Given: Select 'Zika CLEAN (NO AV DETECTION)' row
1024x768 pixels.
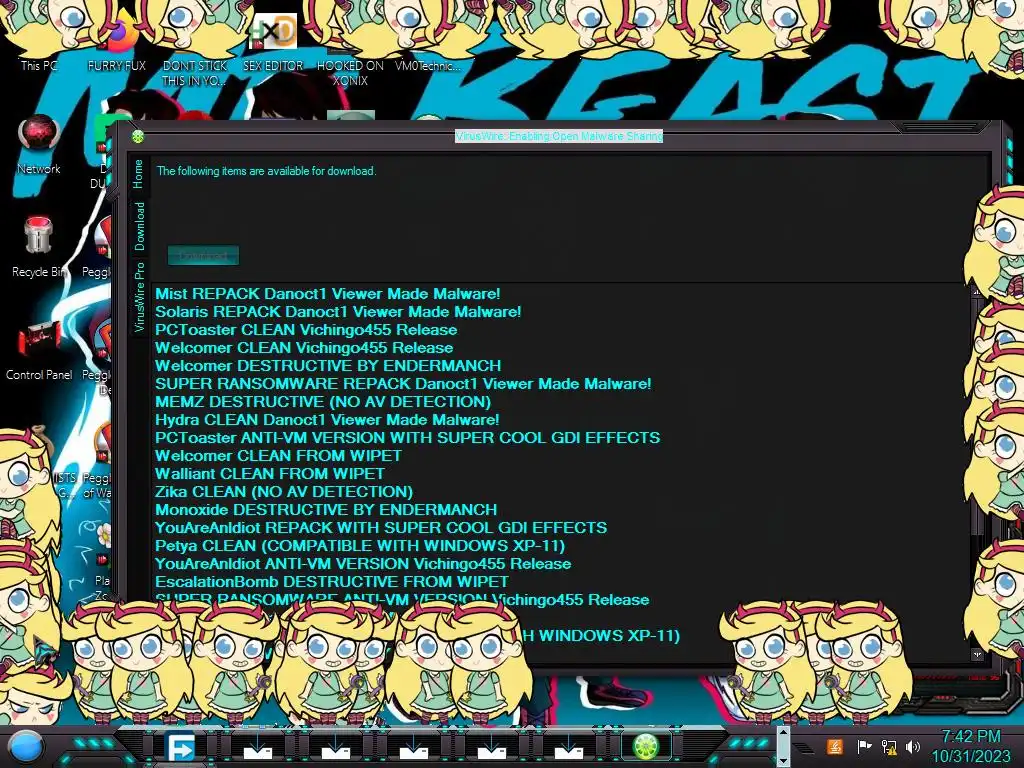Looking at the screenshot, I should click(x=284, y=491).
